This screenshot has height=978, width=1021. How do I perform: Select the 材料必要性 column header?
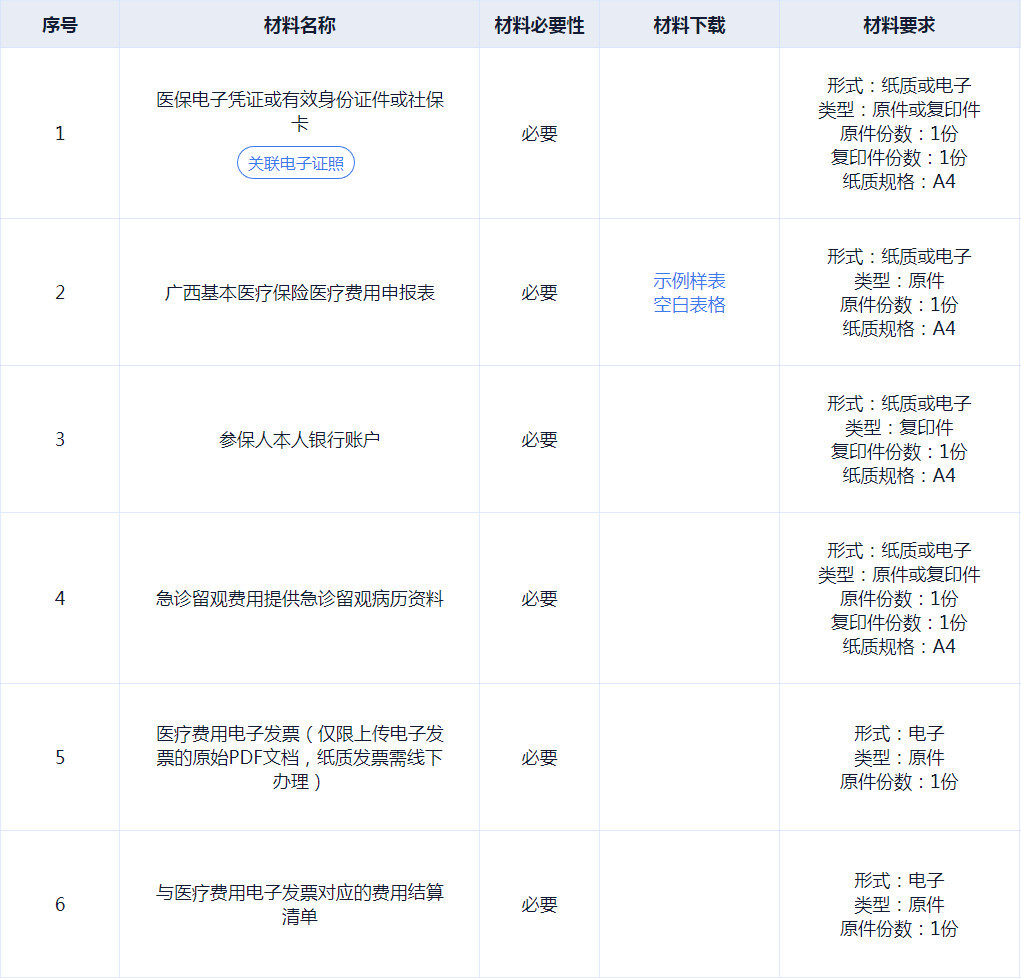point(539,26)
